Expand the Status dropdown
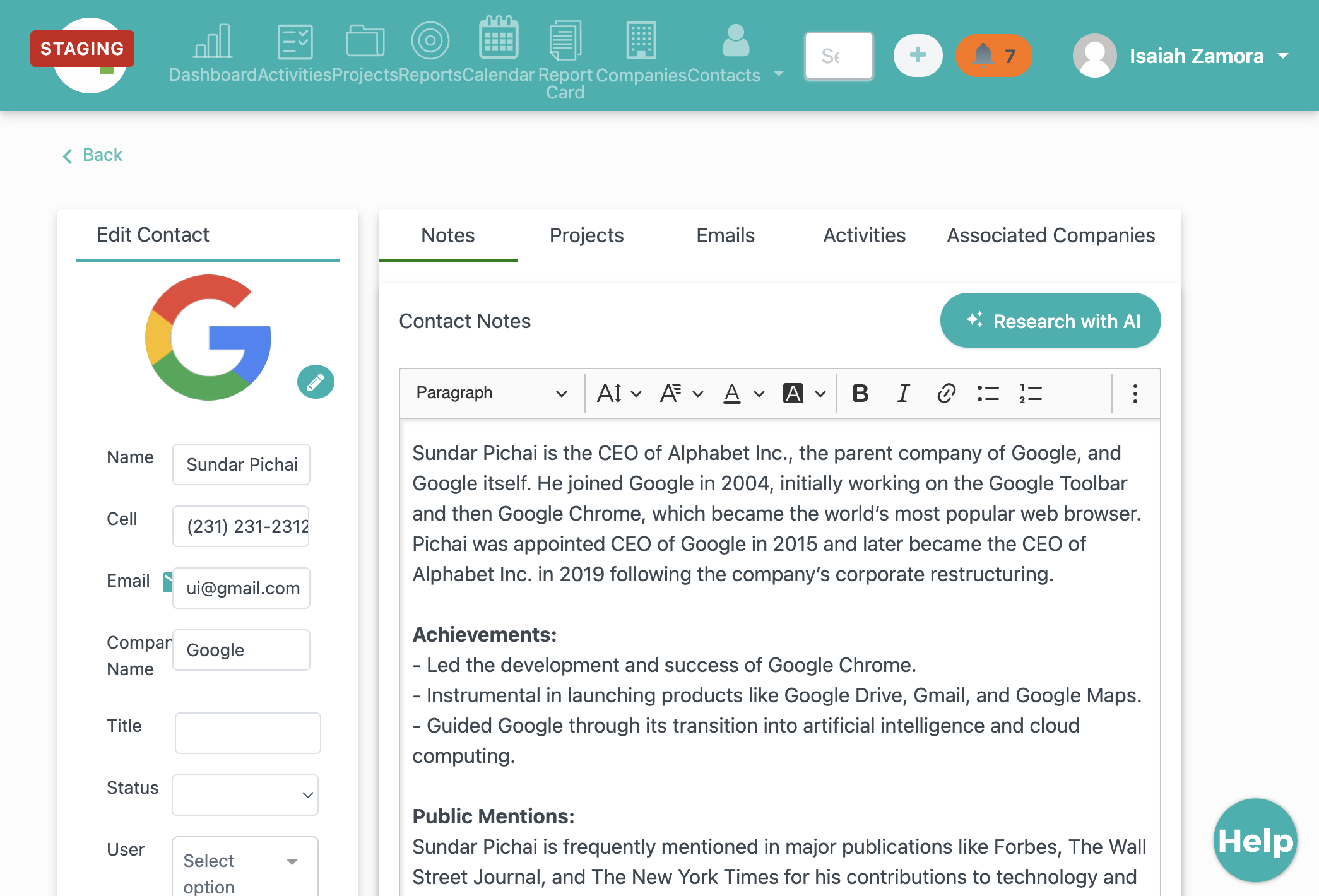 [245, 794]
